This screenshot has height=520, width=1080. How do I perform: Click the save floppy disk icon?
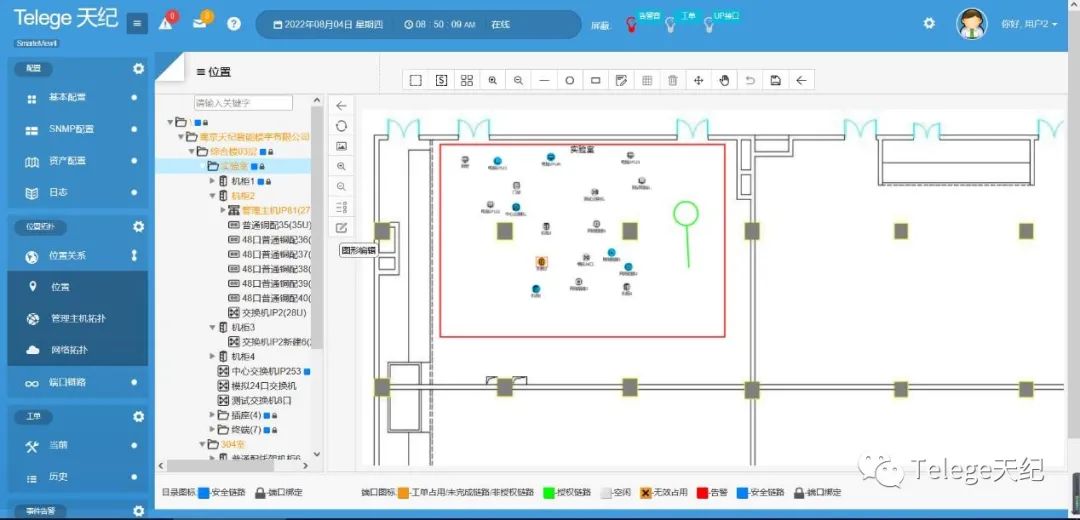[x=775, y=80]
